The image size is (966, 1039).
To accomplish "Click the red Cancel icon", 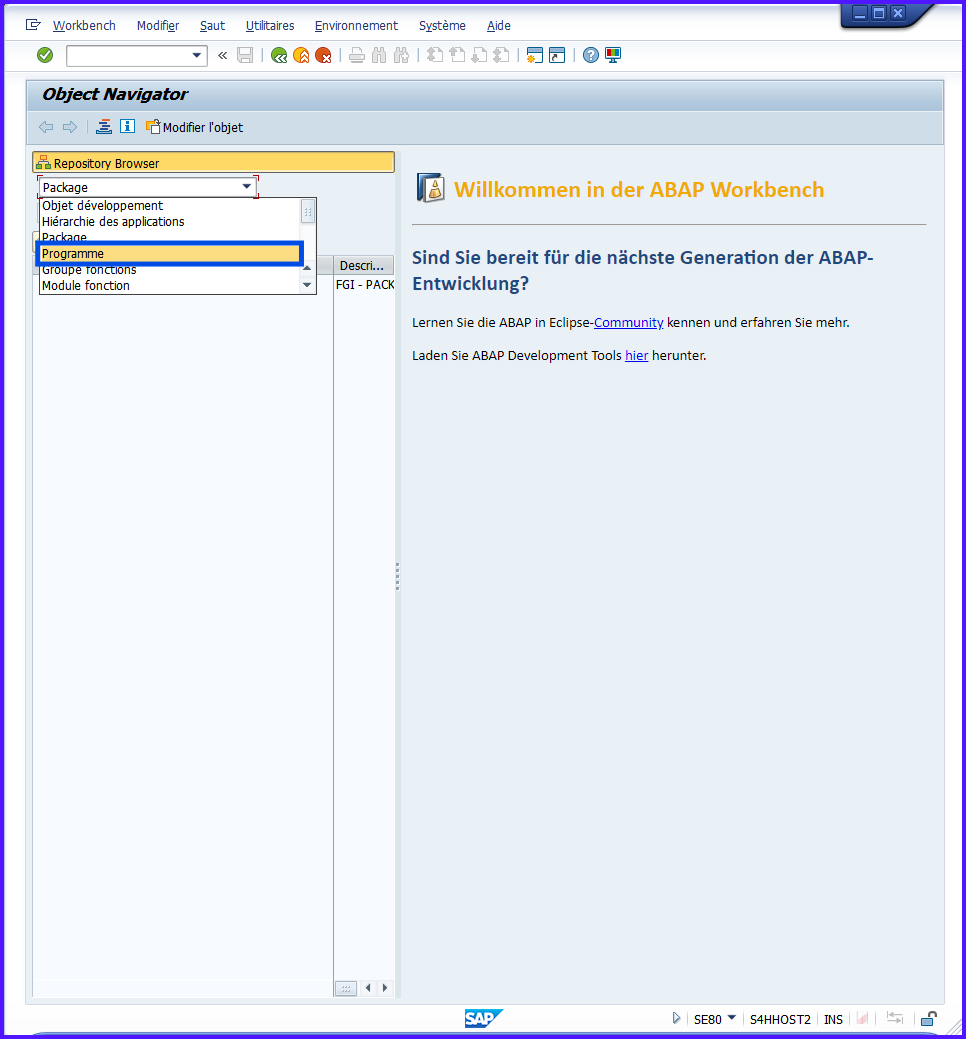I will point(323,55).
